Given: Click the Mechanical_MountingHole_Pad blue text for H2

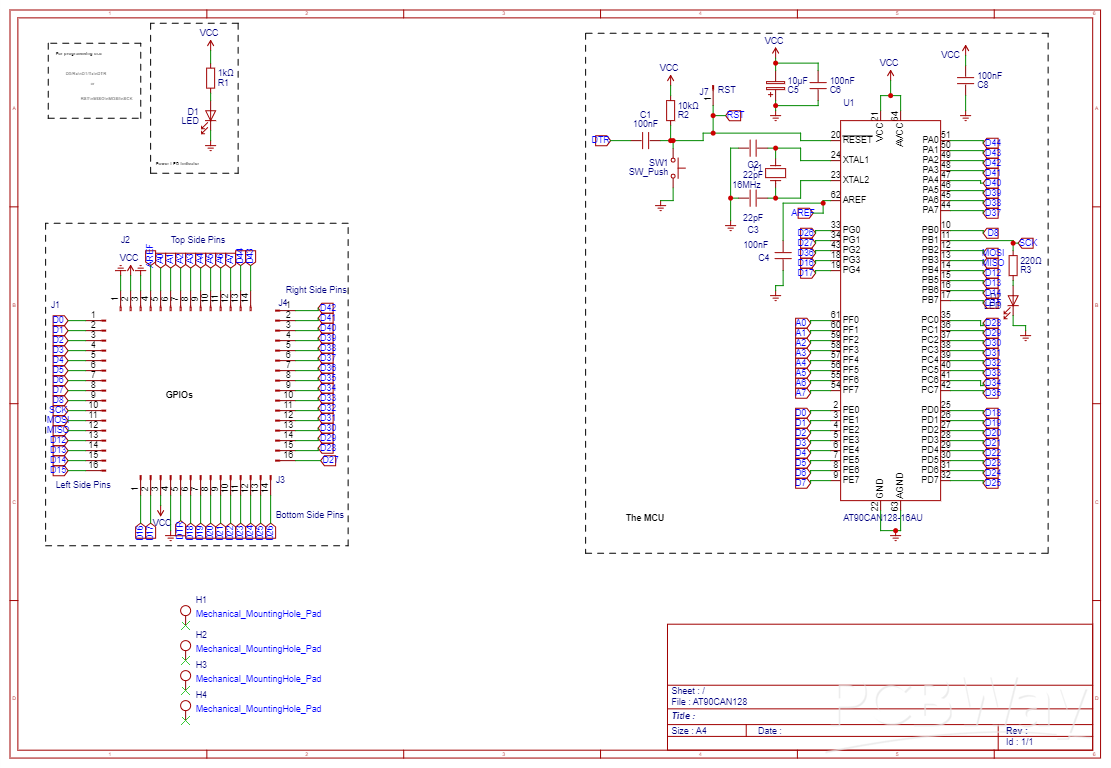Looking at the screenshot, I should tap(258, 648).
